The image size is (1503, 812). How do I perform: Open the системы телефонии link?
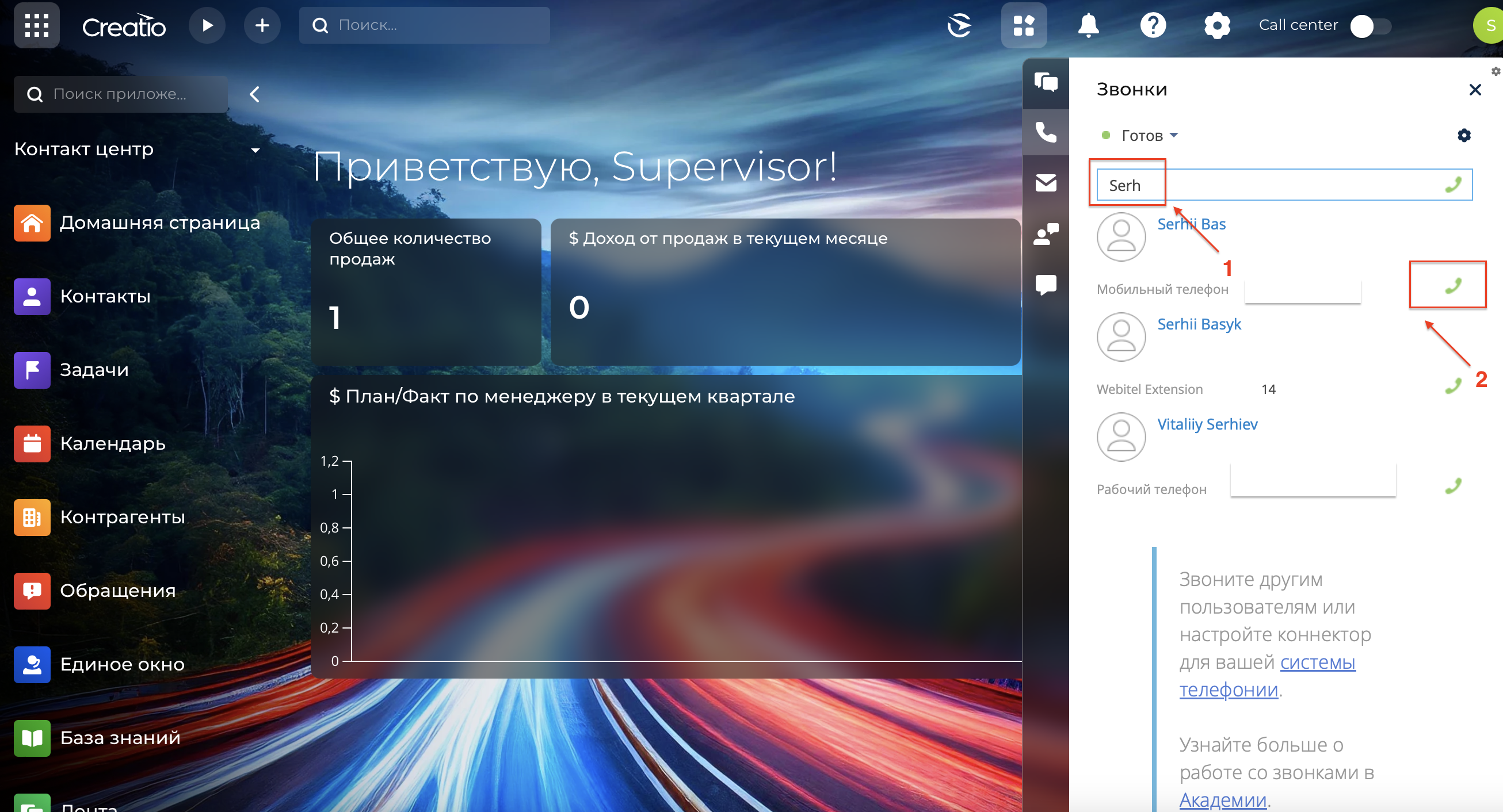(x=1267, y=676)
